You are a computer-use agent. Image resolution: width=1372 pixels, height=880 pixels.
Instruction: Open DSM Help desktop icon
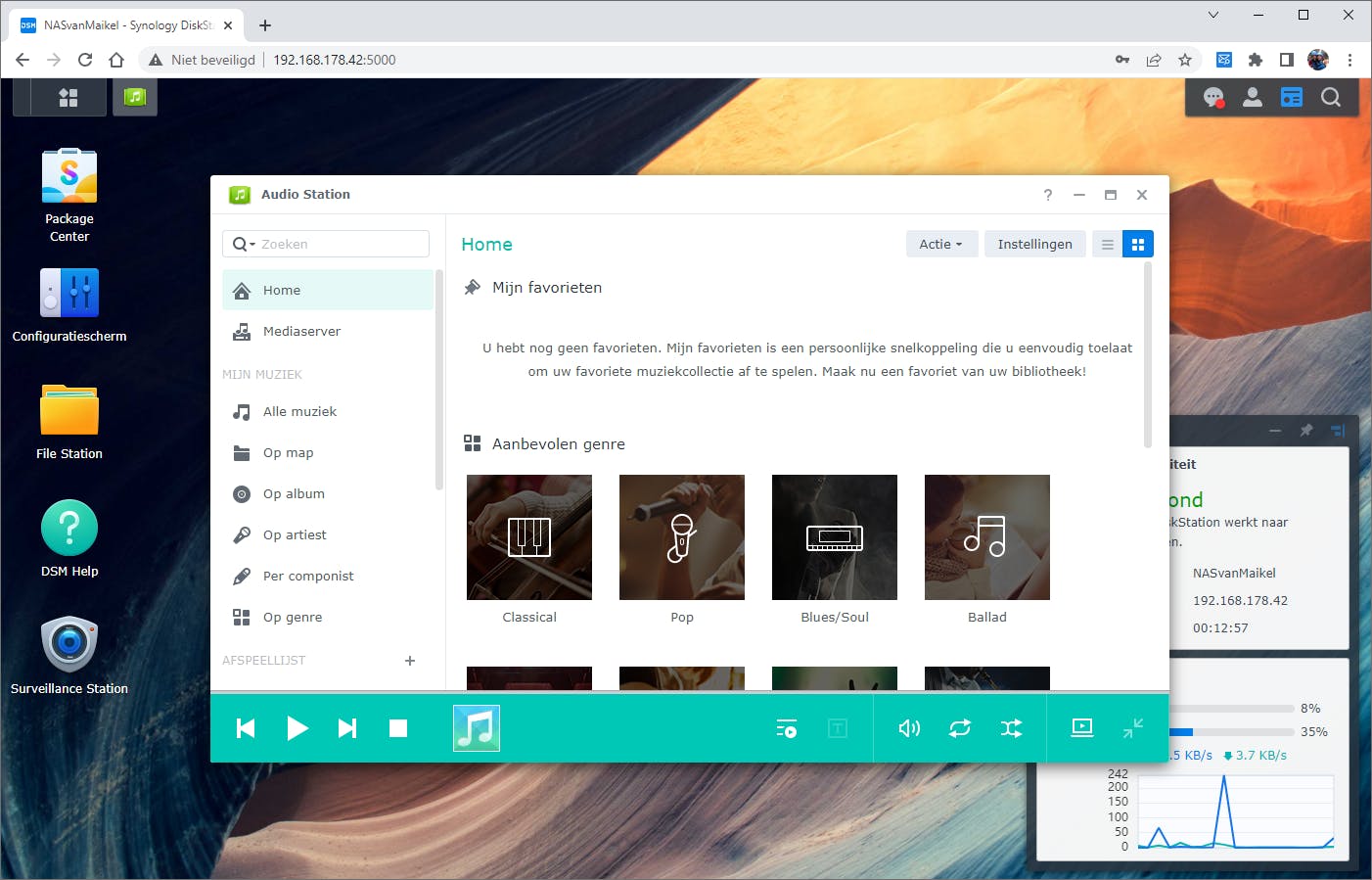[x=69, y=539]
